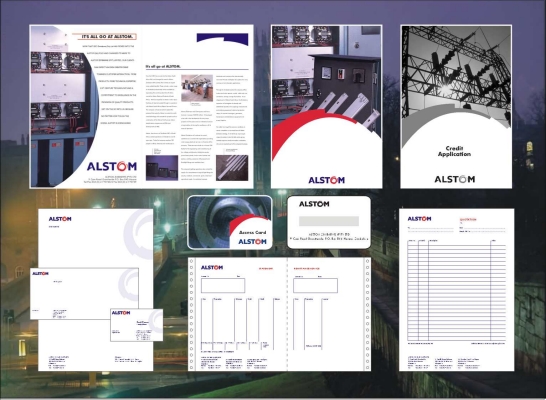546x400 pixels.
Task: Click the left address box on the continuous form
Action: (x=223, y=285)
